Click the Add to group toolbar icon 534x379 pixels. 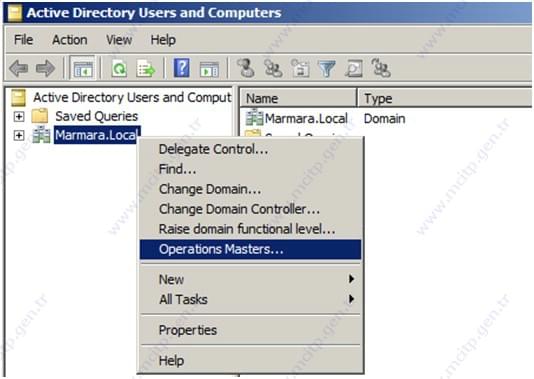381,68
